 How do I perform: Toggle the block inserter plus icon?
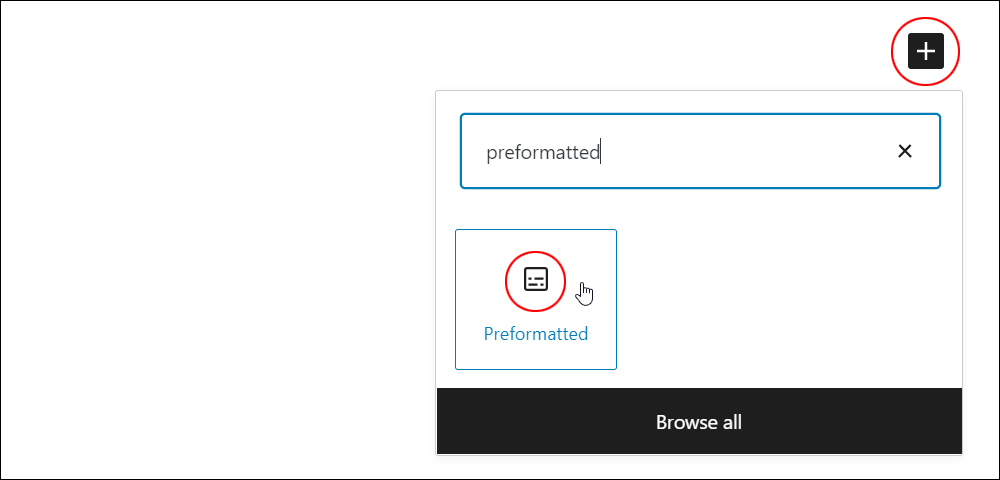point(925,51)
